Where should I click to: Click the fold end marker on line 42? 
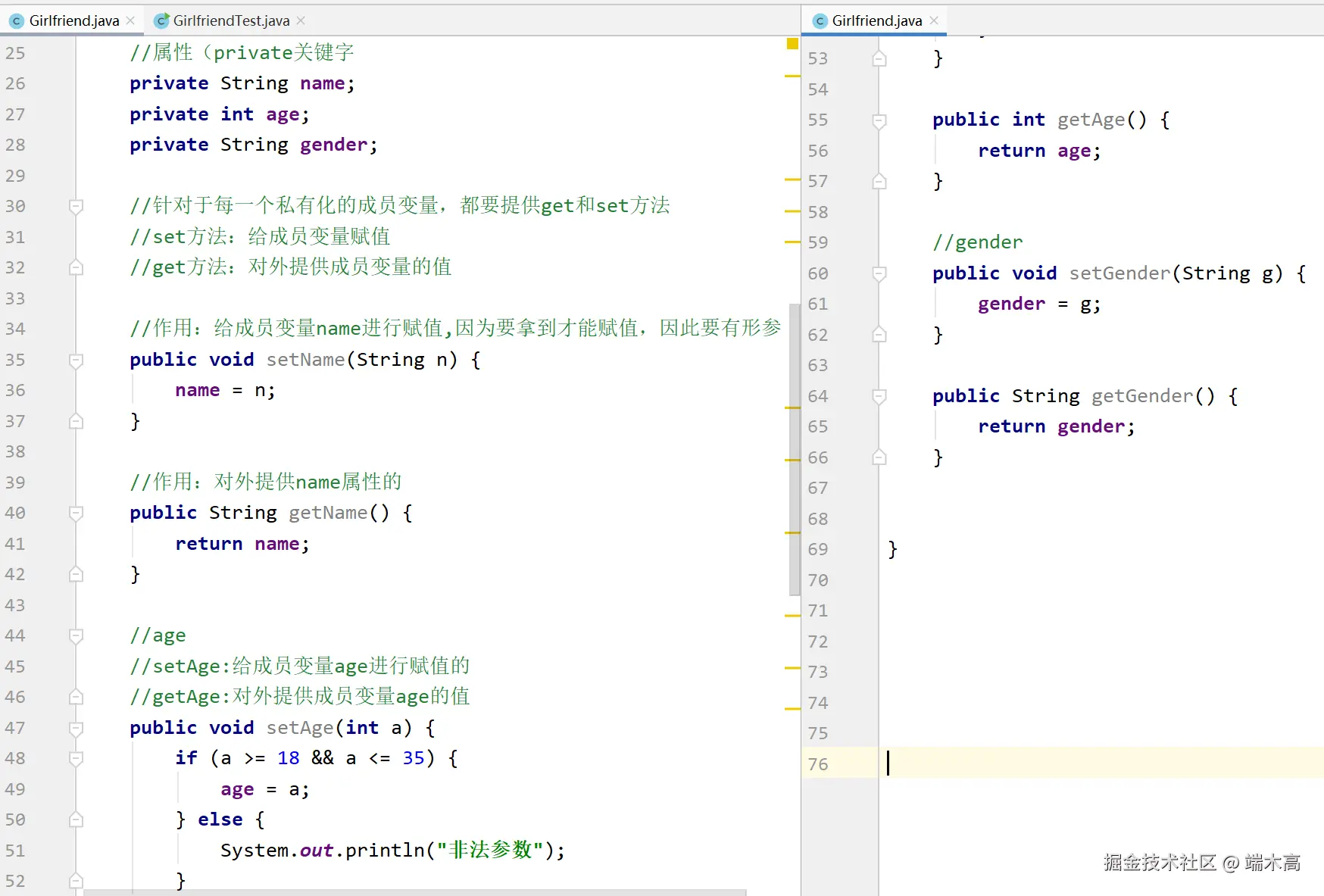(76, 574)
